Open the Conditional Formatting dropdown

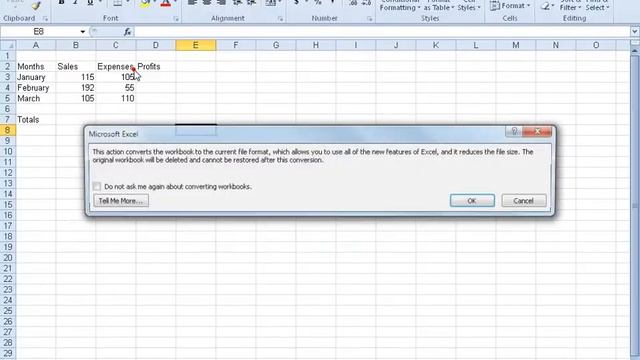click(400, 5)
